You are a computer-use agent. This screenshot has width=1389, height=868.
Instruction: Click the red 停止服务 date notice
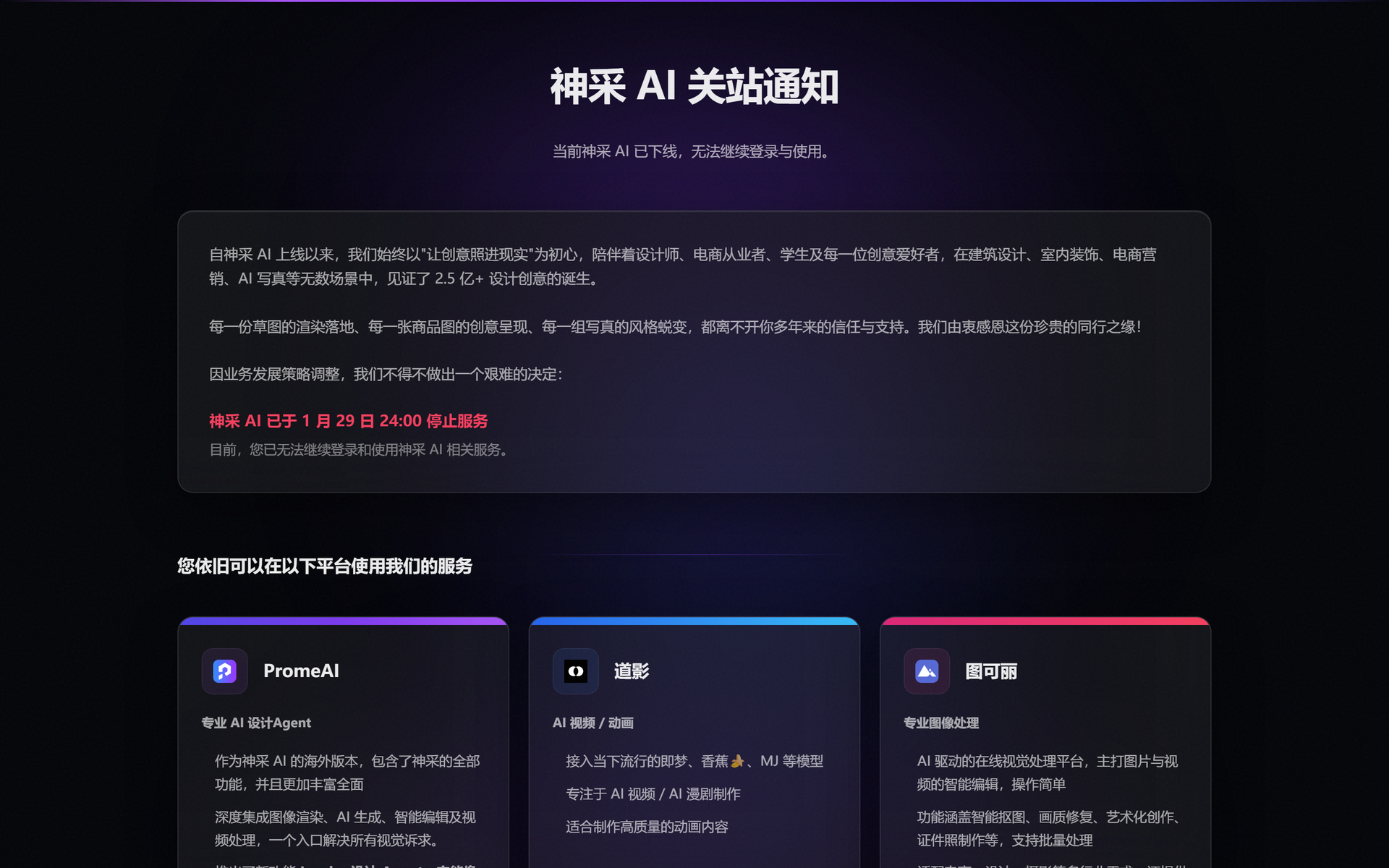pos(348,421)
